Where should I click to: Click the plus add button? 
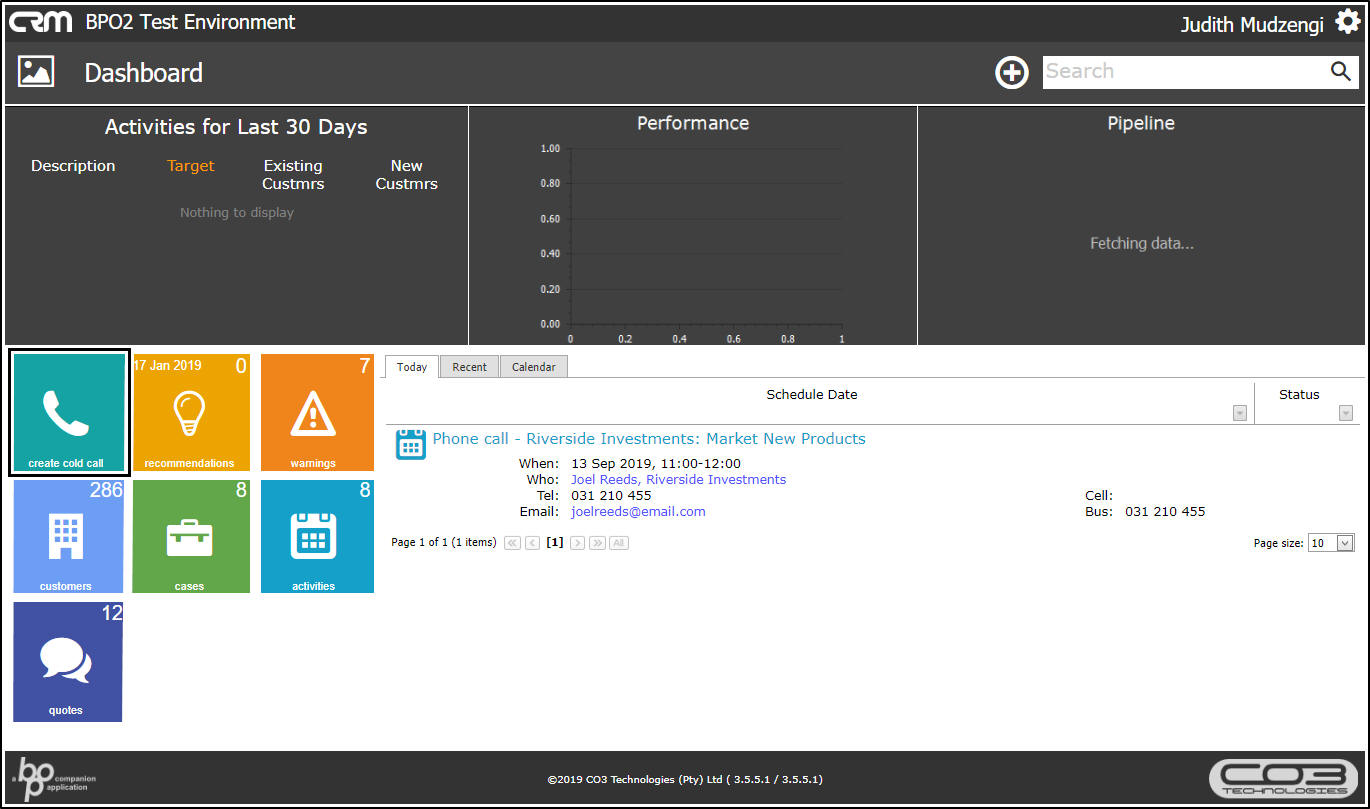tap(1011, 72)
